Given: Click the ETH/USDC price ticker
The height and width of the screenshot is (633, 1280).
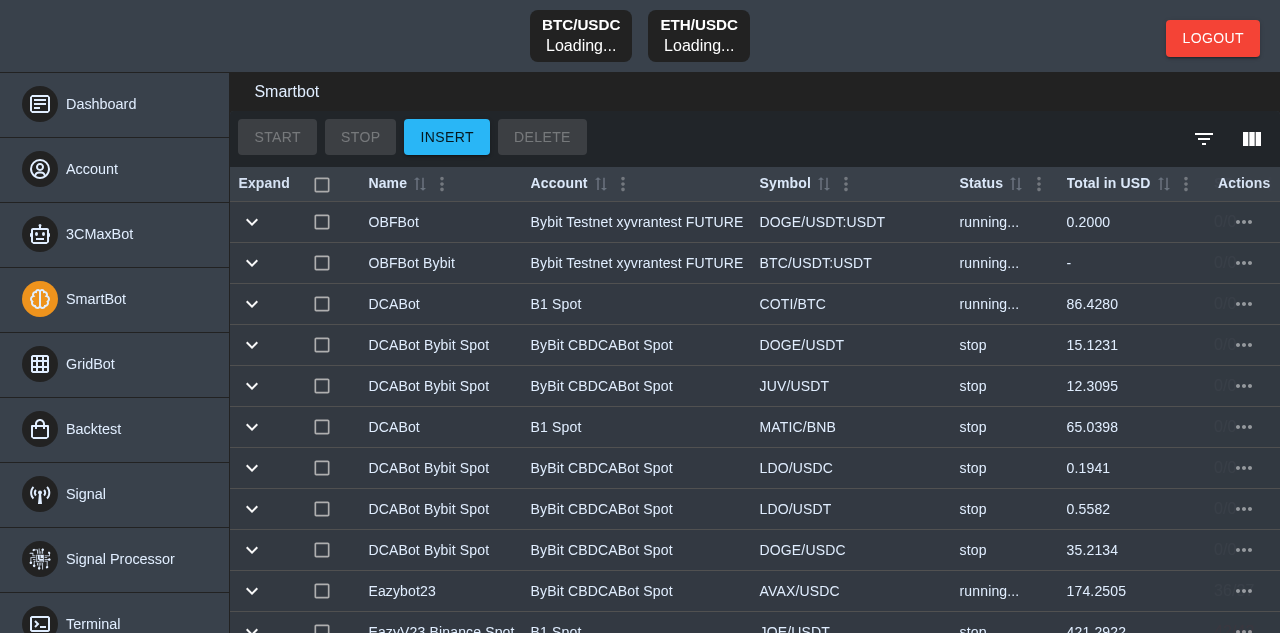Looking at the screenshot, I should tap(699, 36).
